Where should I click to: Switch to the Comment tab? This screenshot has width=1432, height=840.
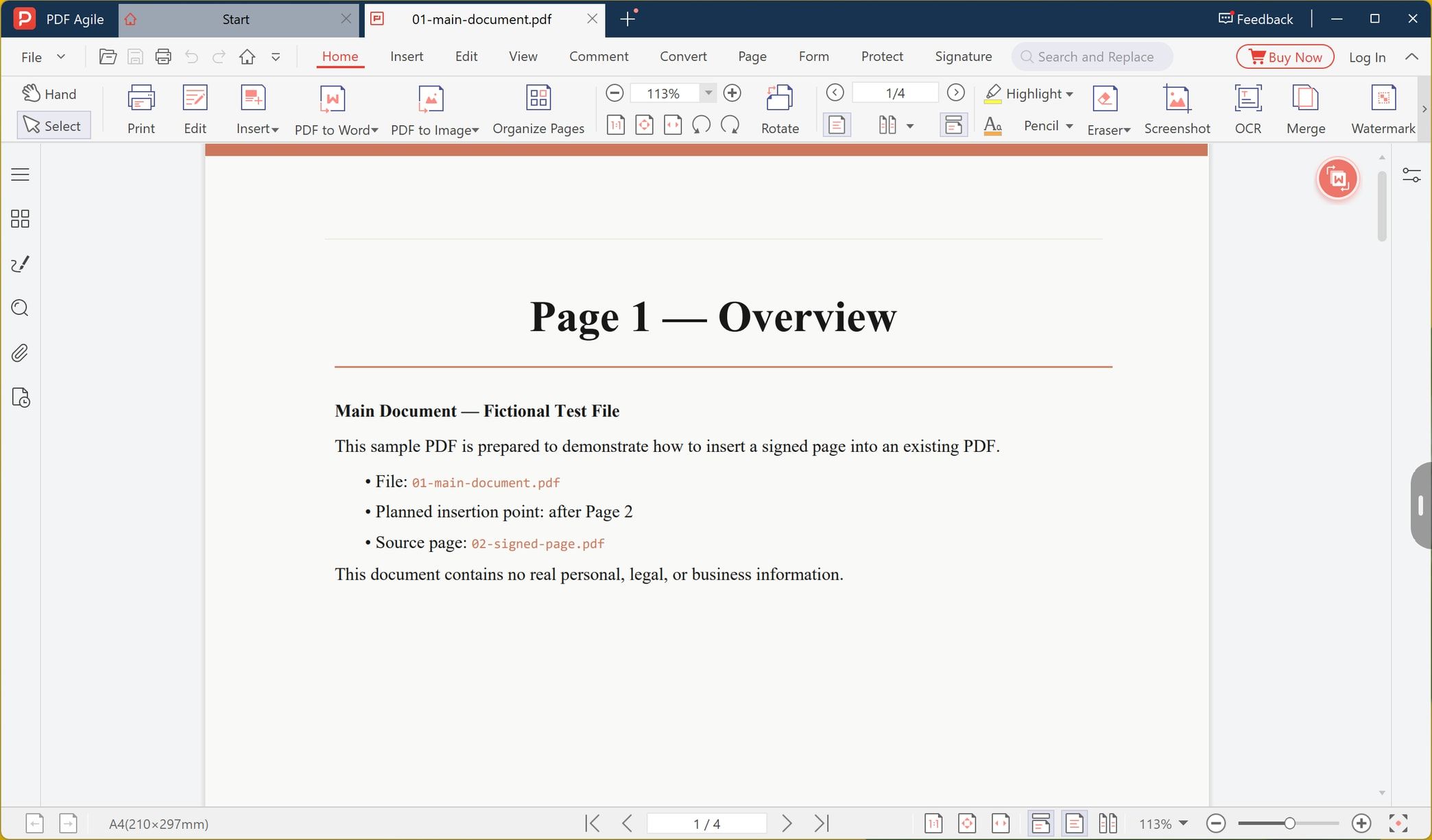tap(599, 56)
